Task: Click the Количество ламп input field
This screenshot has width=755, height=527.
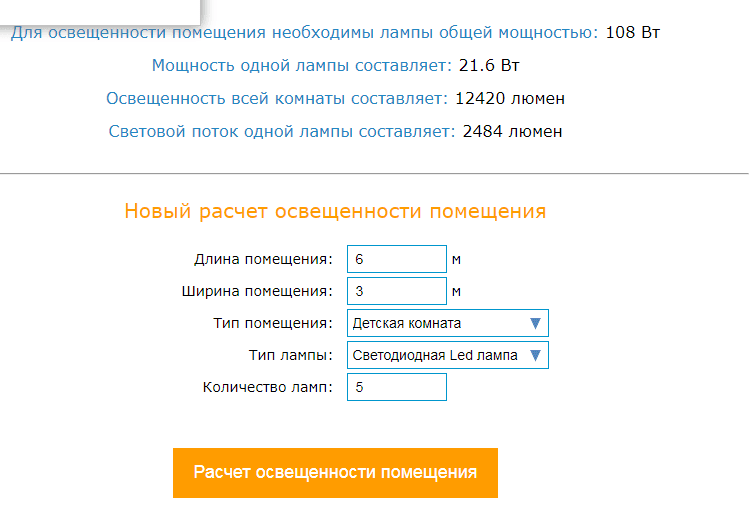Action: [x=396, y=387]
